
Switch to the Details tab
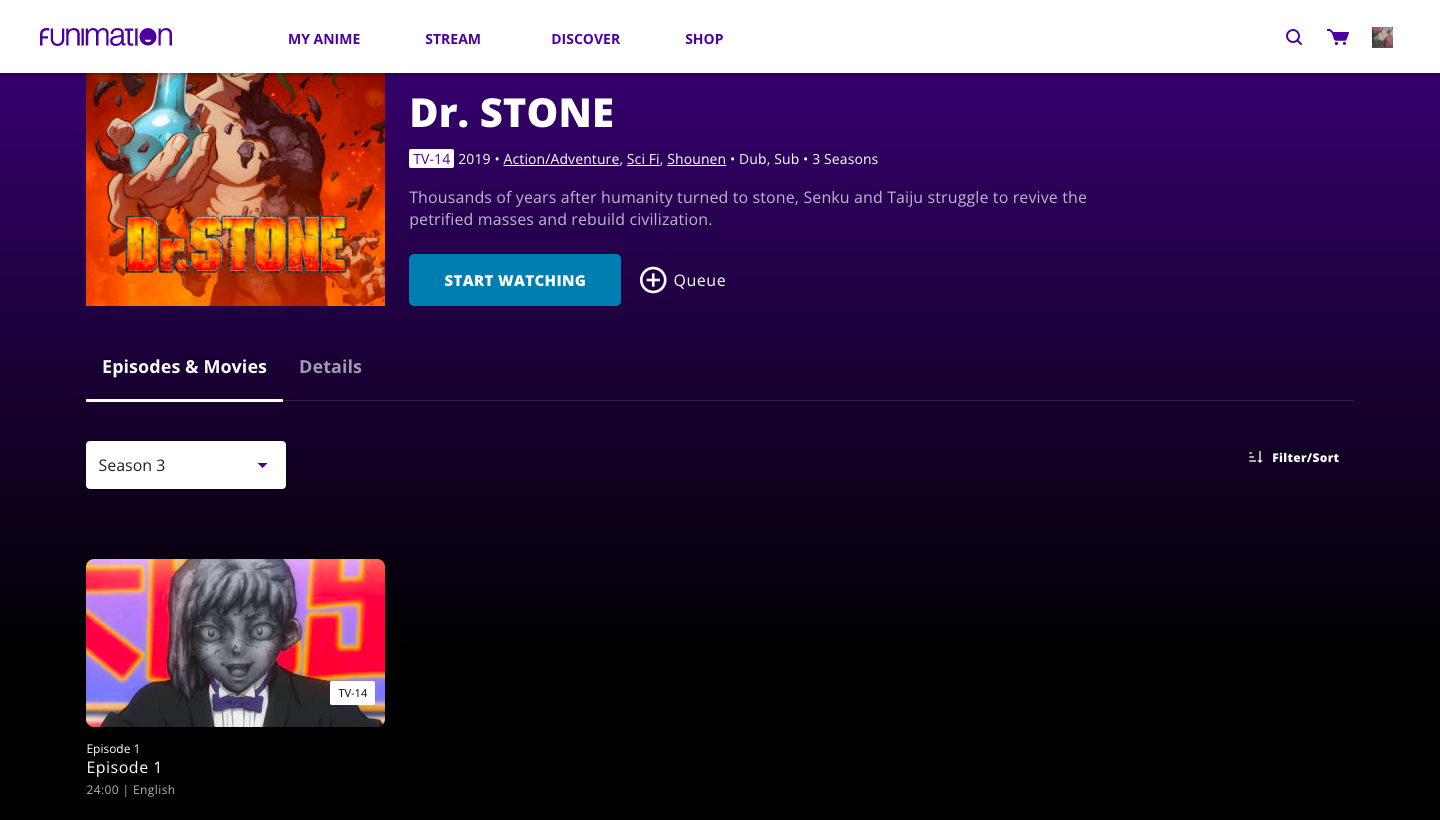tap(330, 367)
